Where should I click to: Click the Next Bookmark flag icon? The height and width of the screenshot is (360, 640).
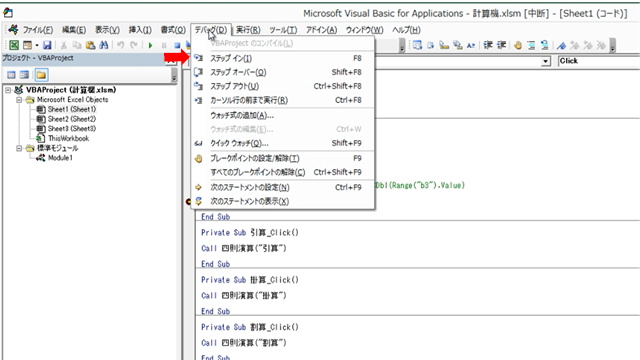click(x=575, y=45)
